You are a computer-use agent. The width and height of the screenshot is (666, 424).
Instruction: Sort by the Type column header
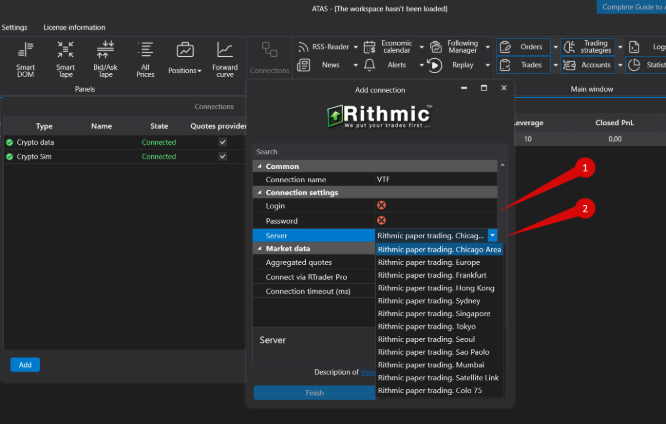[x=44, y=126]
